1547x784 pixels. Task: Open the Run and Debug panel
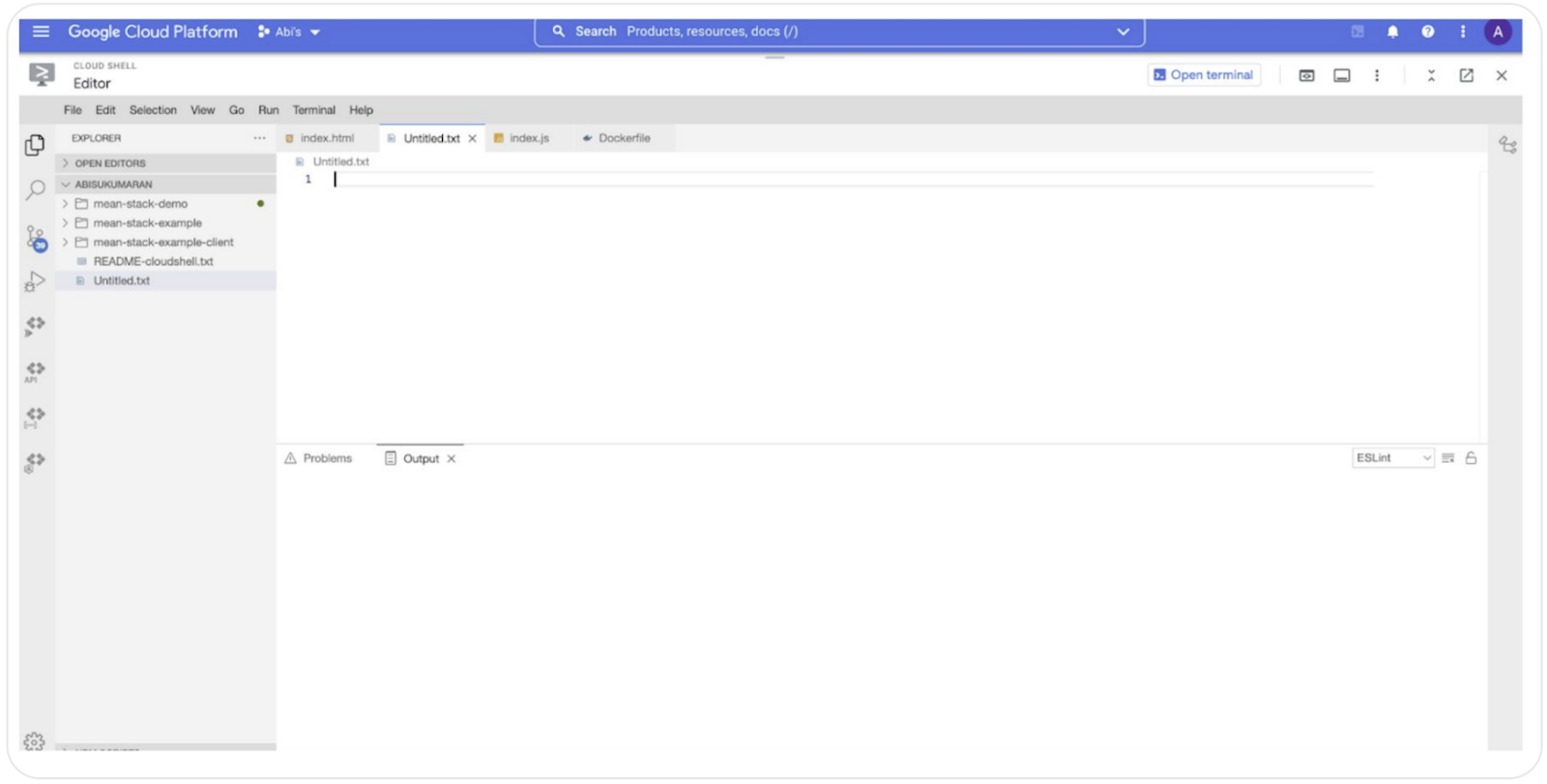(x=35, y=281)
